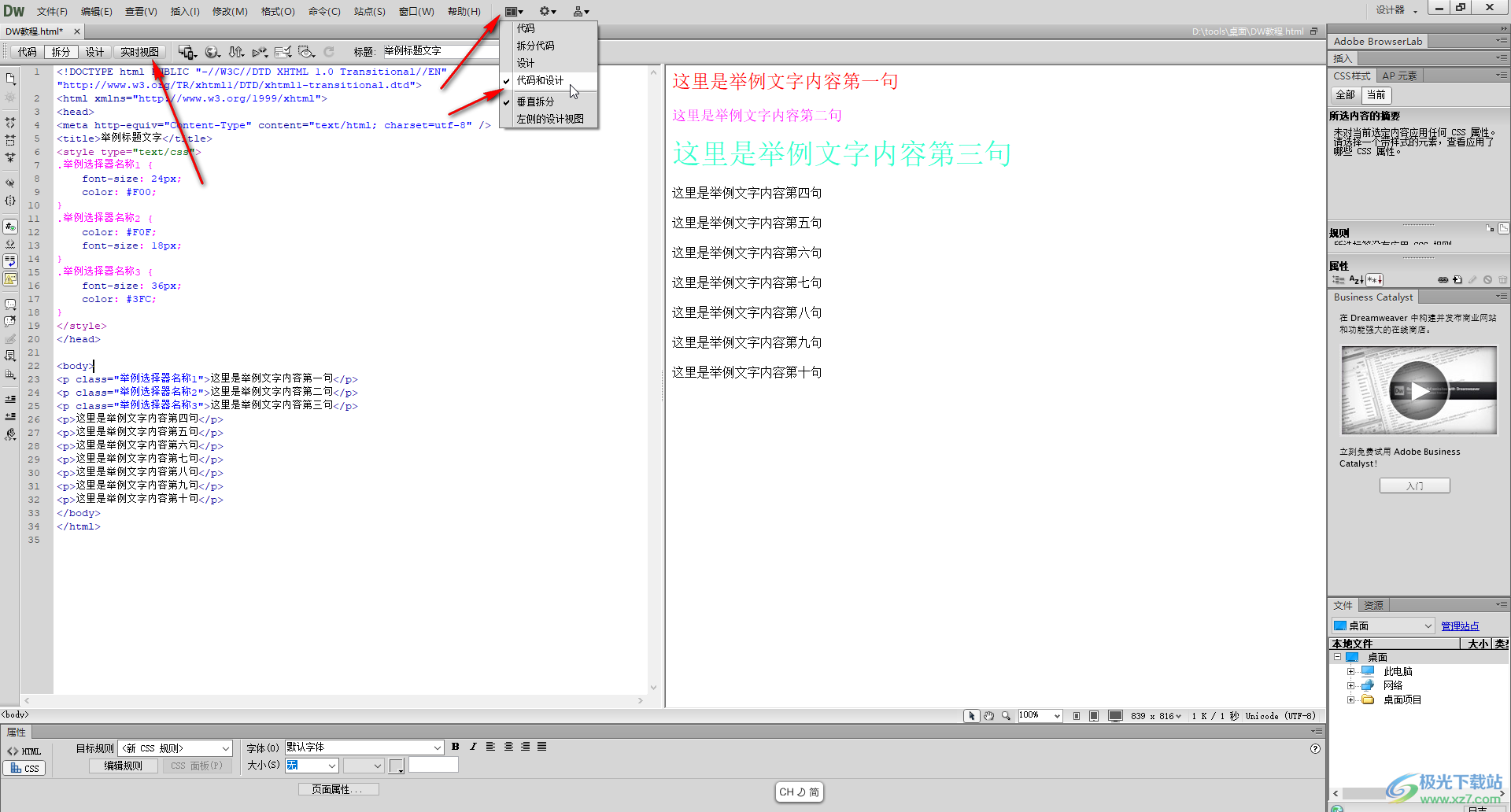Click the 标题 title input field
This screenshot has height=812, width=1511.
point(441,51)
